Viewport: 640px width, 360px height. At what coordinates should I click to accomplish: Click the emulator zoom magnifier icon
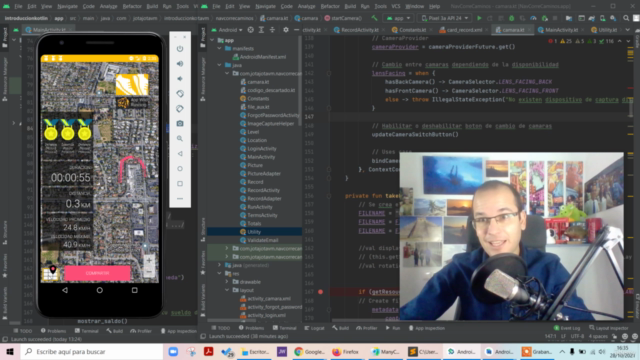coord(180,138)
